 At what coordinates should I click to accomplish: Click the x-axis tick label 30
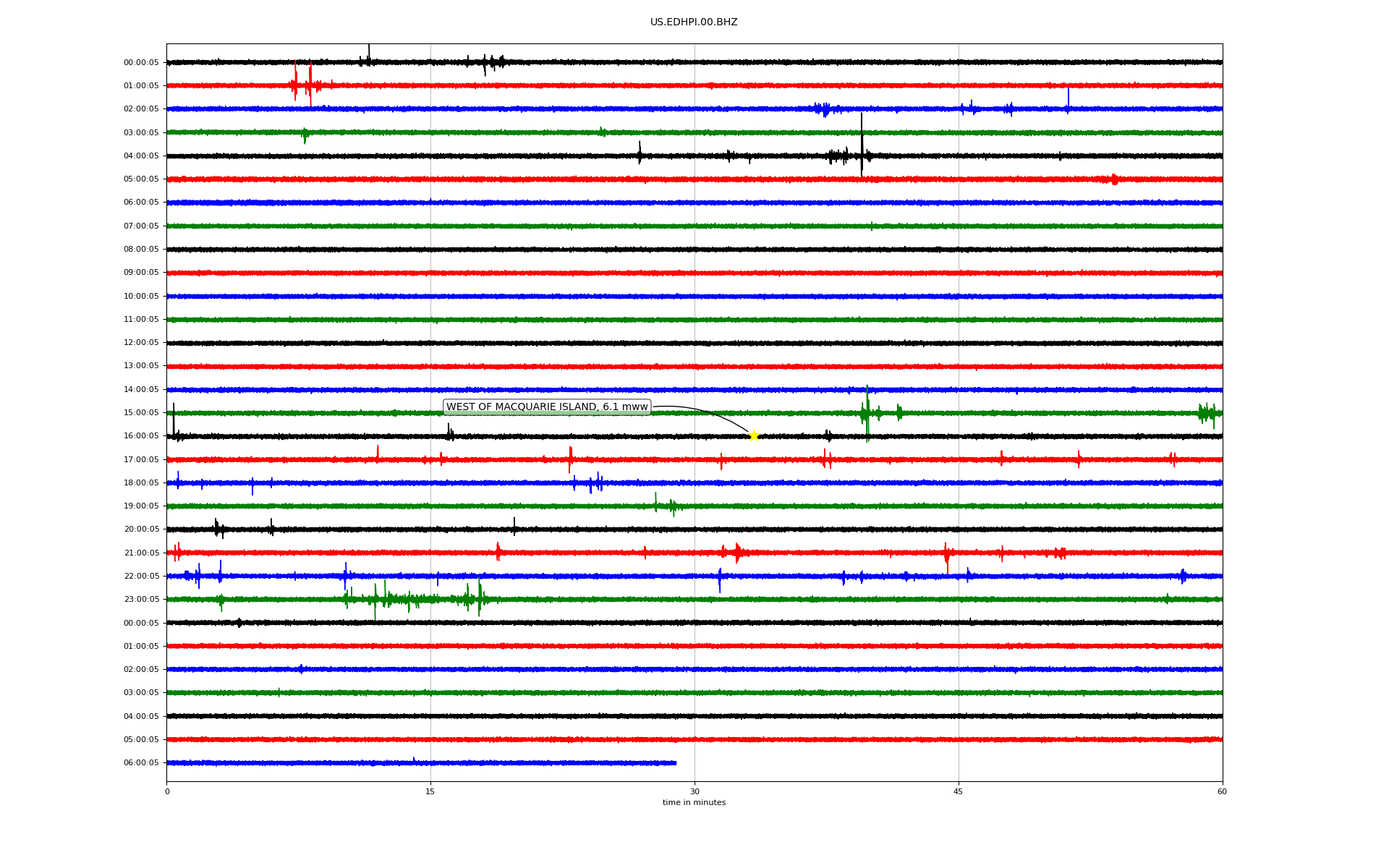tap(694, 791)
